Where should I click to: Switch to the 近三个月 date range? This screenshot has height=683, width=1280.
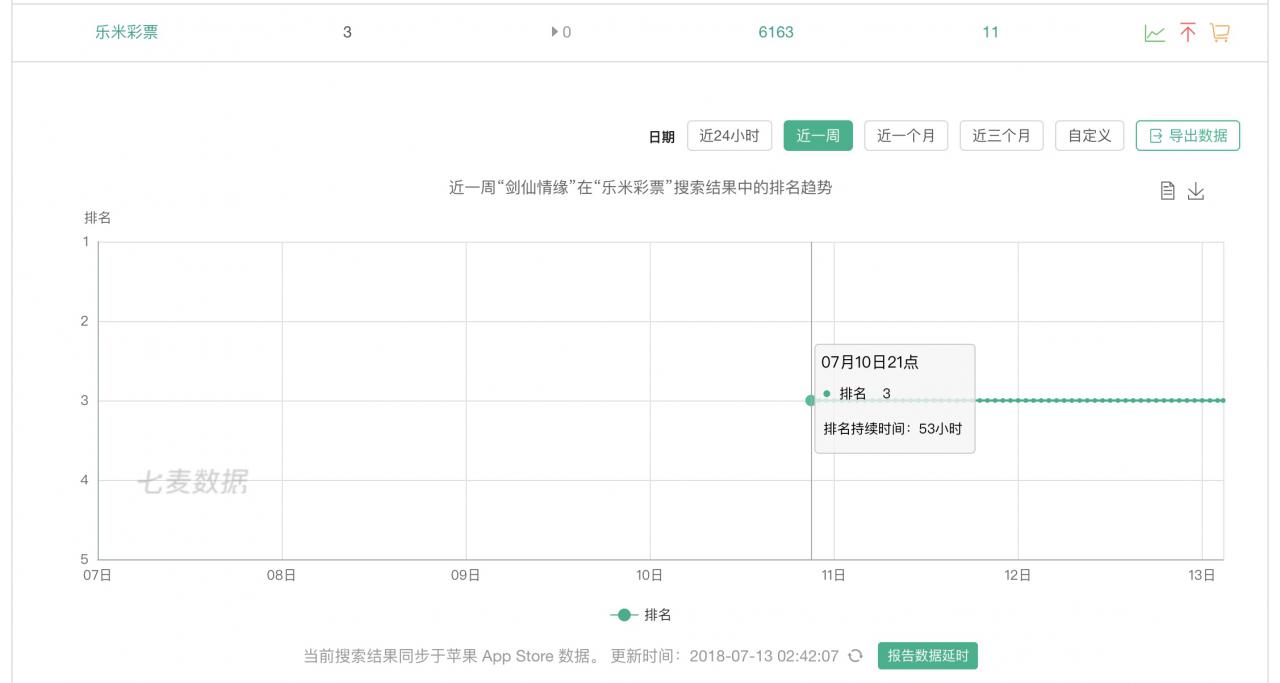click(x=1001, y=136)
